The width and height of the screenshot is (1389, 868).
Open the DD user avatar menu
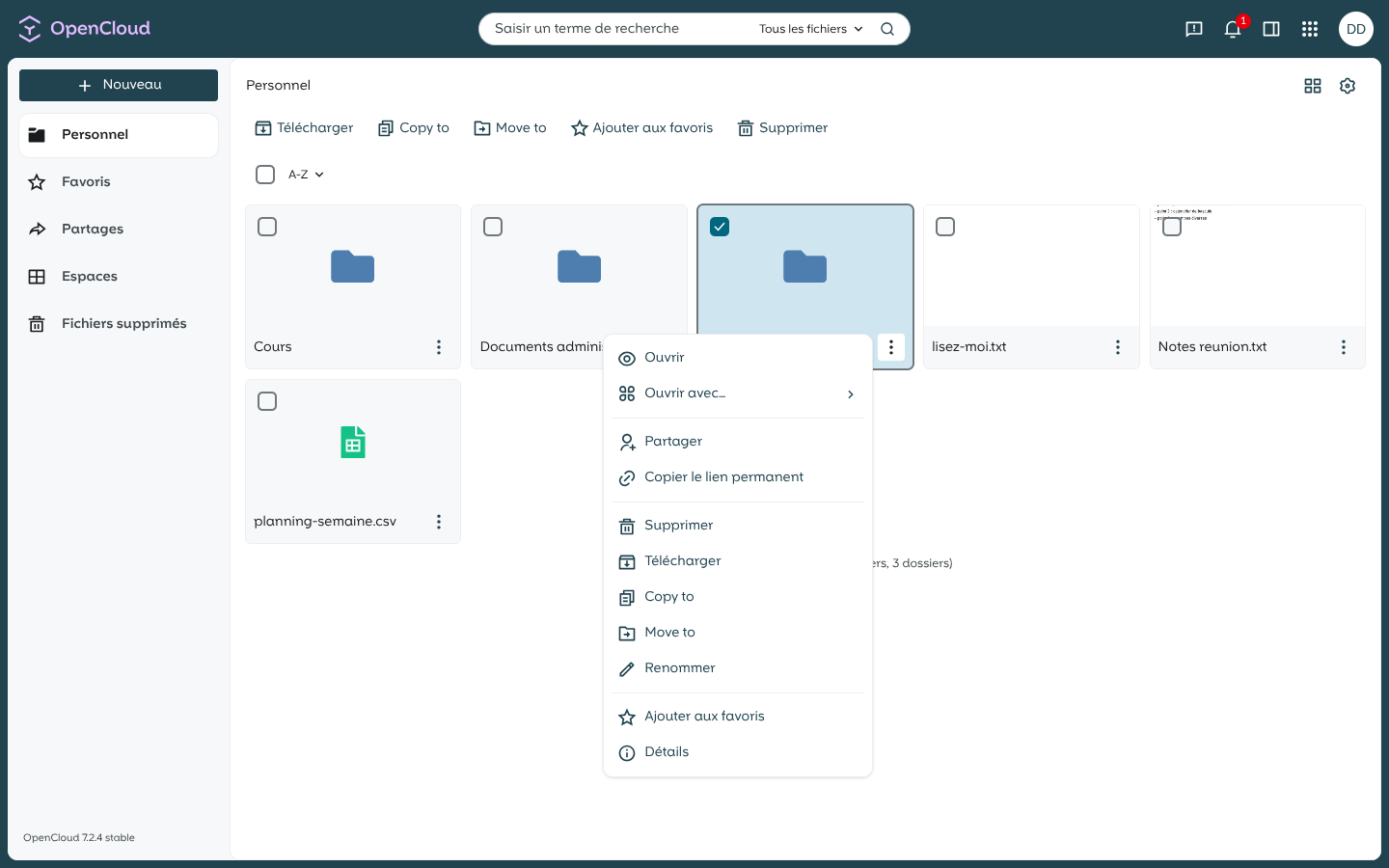[1356, 29]
